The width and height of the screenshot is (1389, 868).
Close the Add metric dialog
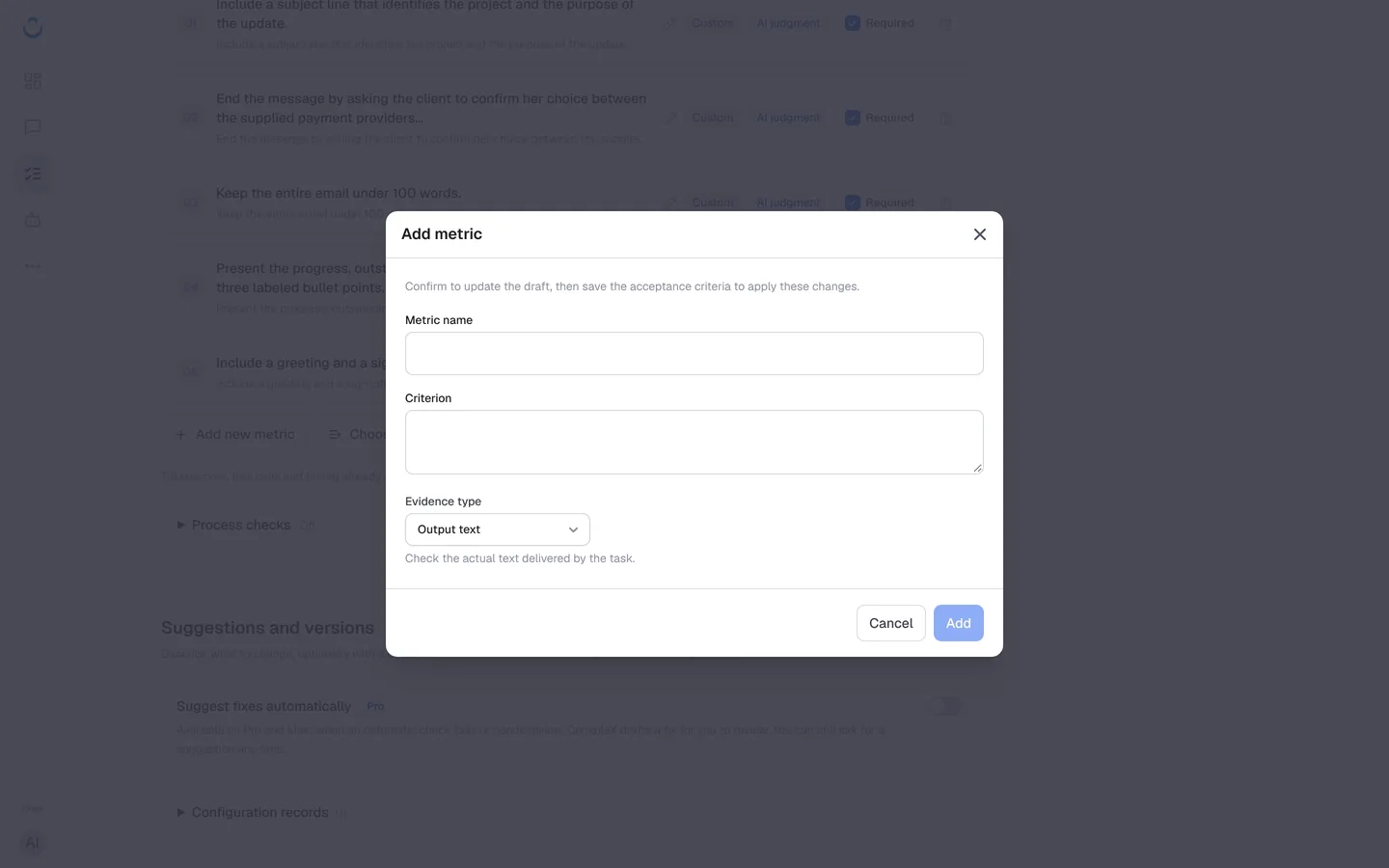[979, 234]
